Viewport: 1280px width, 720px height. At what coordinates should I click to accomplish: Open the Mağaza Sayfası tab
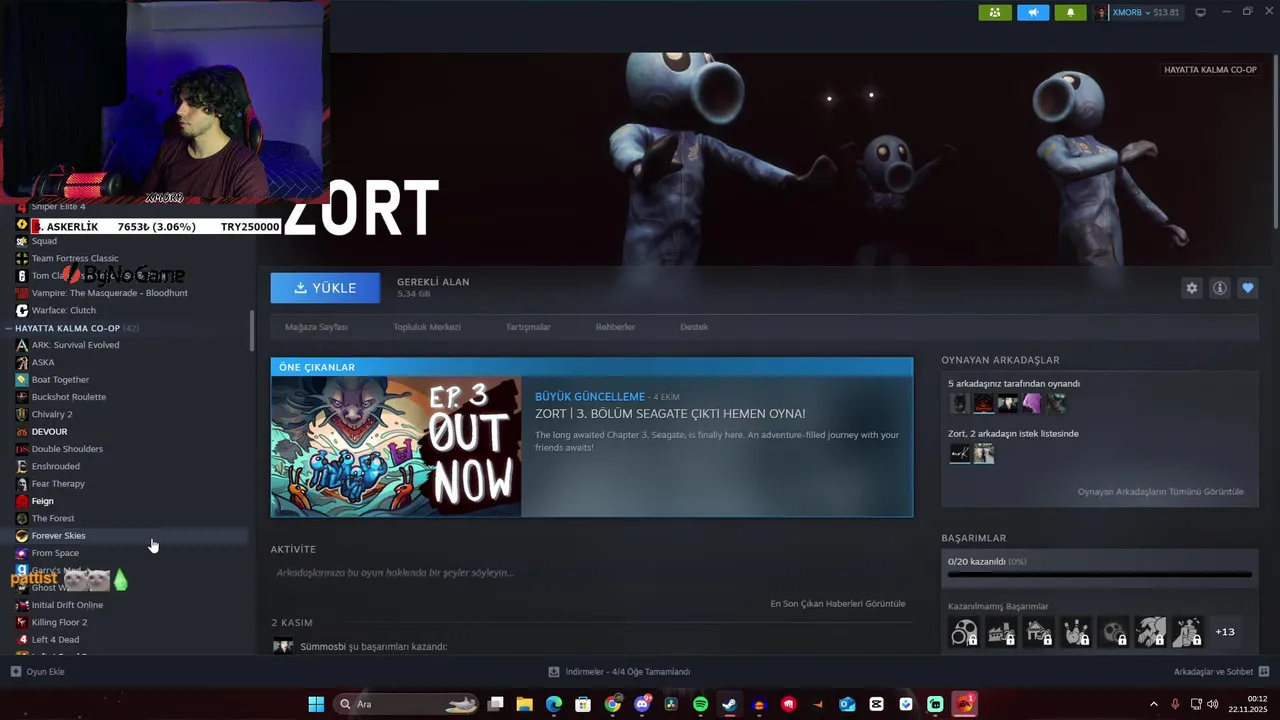click(x=316, y=327)
